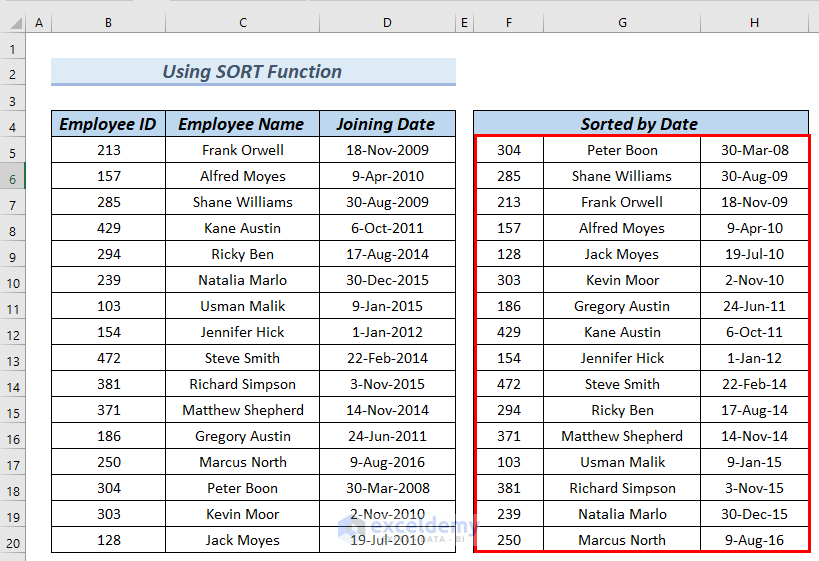Select 'Alfred Moyes' in sorted column G

tap(622, 228)
